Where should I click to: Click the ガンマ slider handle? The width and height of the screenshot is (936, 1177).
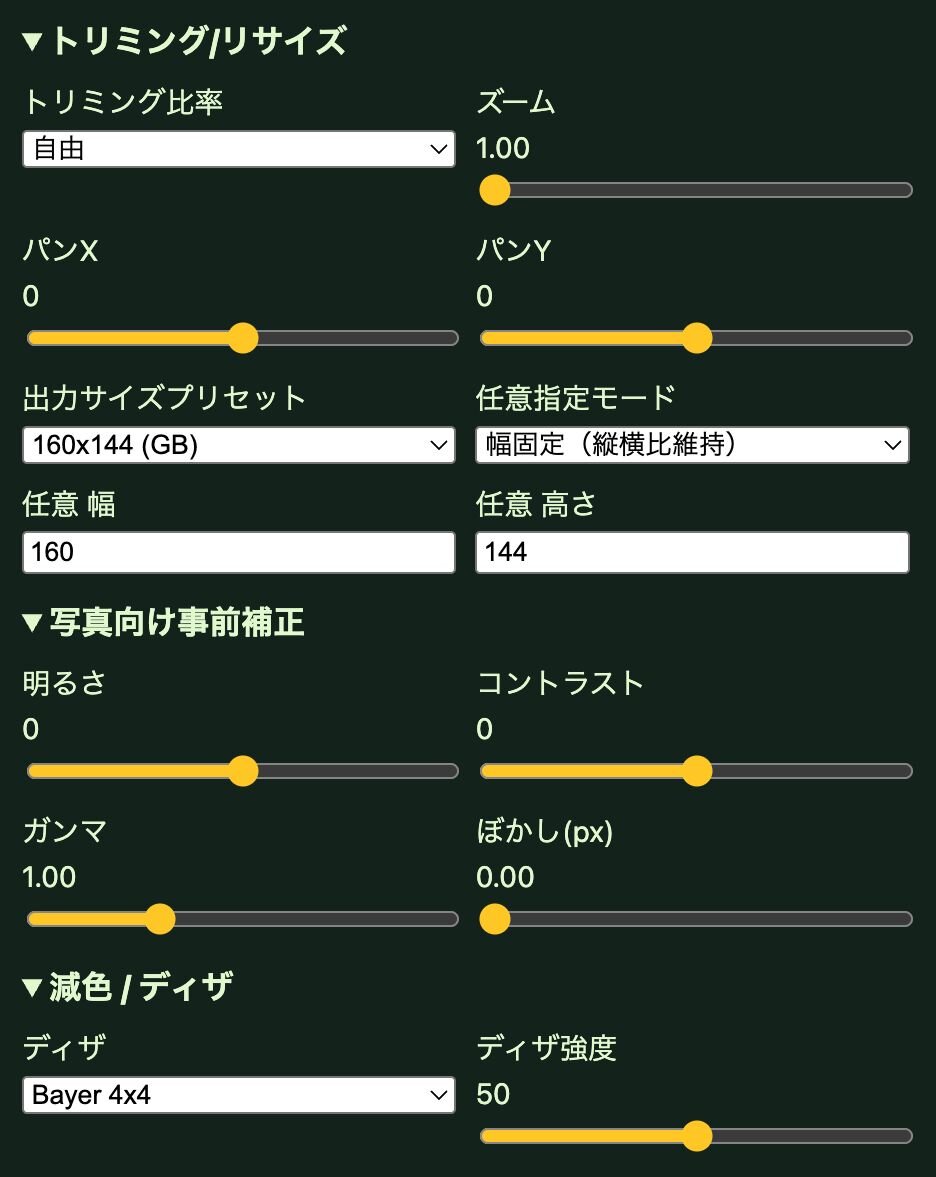160,919
